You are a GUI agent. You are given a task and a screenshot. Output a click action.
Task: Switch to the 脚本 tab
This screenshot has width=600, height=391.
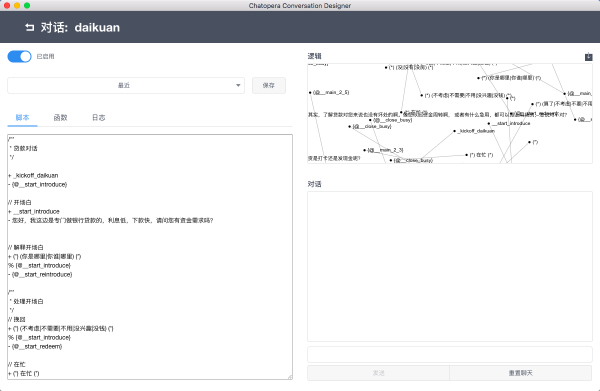[x=22, y=117]
